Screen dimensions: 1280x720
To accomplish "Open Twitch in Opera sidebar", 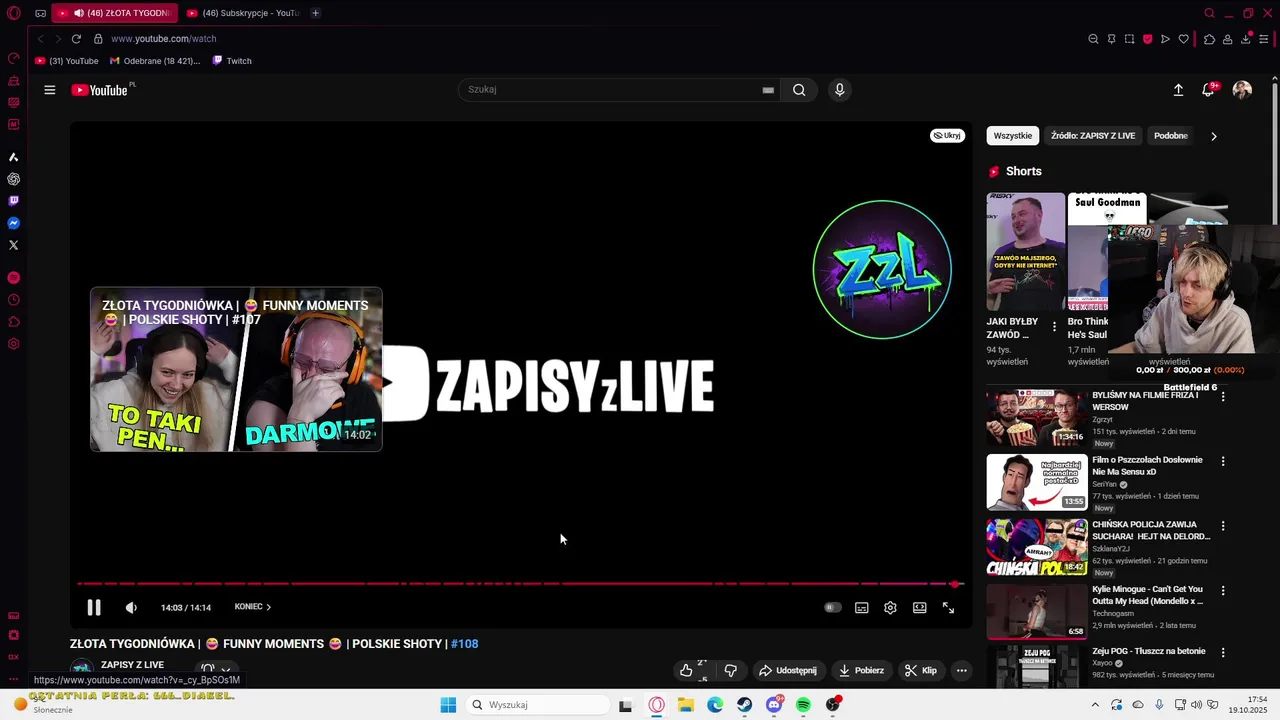I will click(x=13, y=201).
